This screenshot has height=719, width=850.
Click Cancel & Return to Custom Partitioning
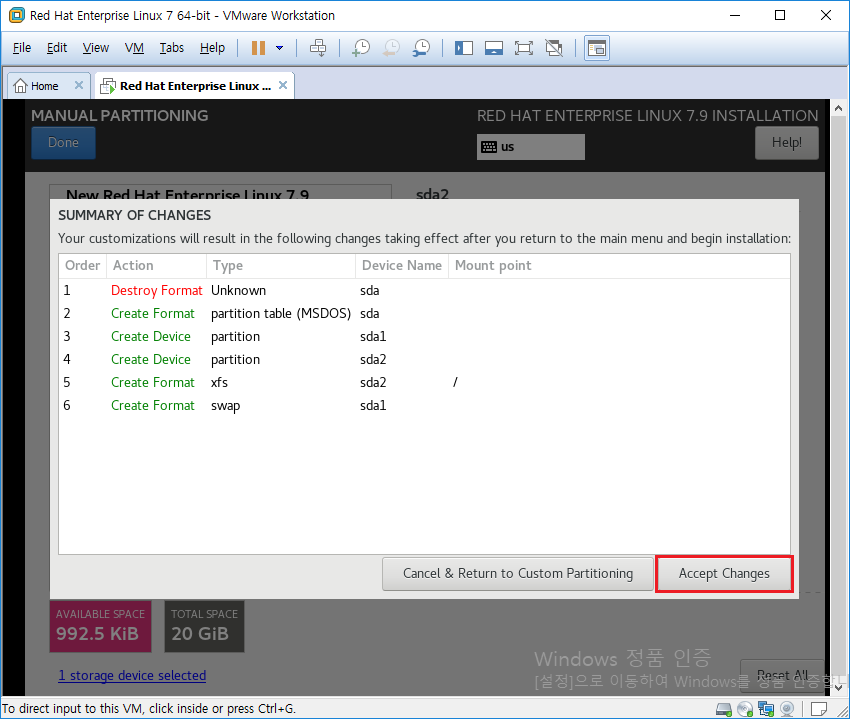(x=518, y=574)
